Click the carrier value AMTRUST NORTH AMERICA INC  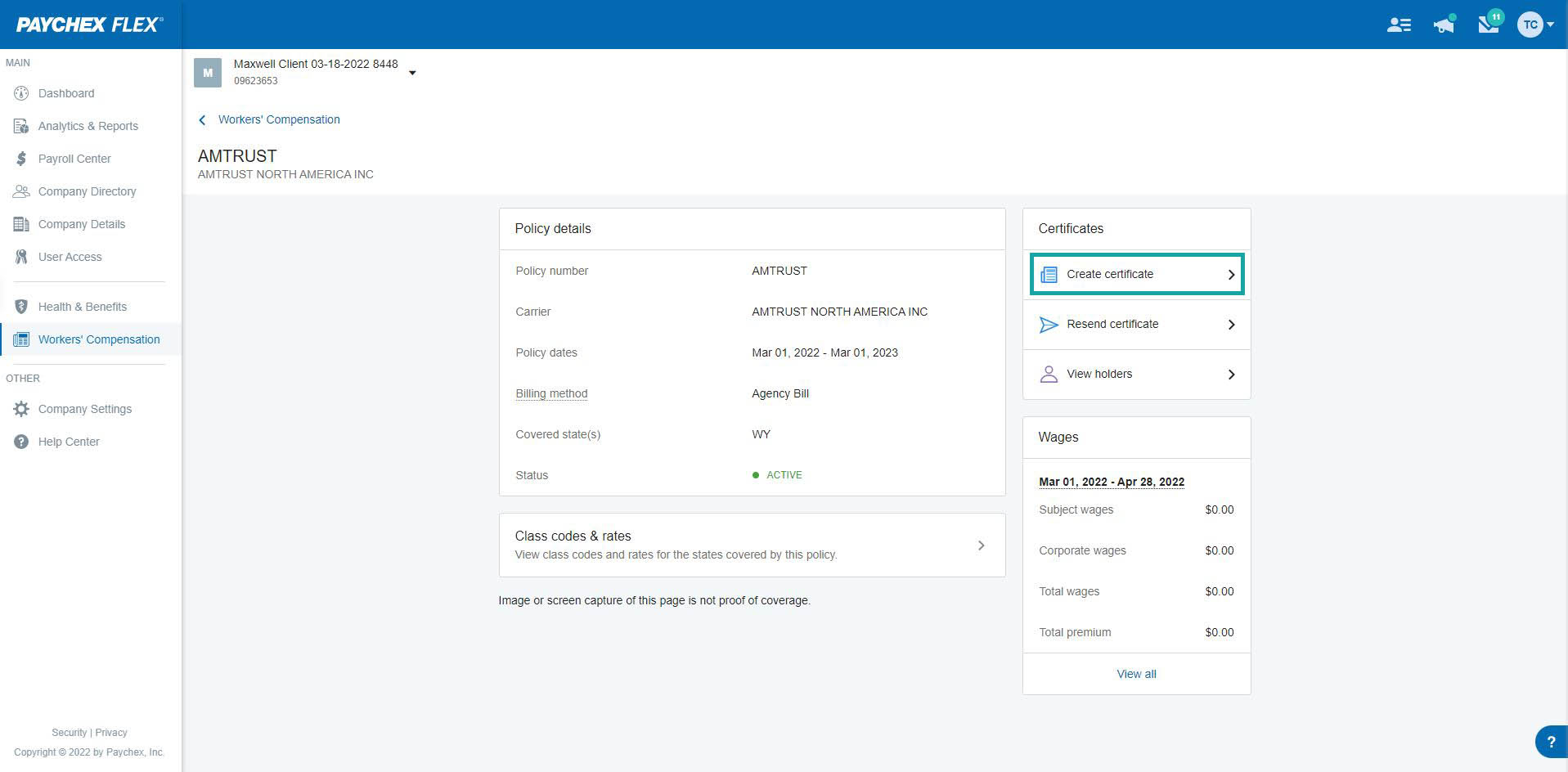point(839,312)
